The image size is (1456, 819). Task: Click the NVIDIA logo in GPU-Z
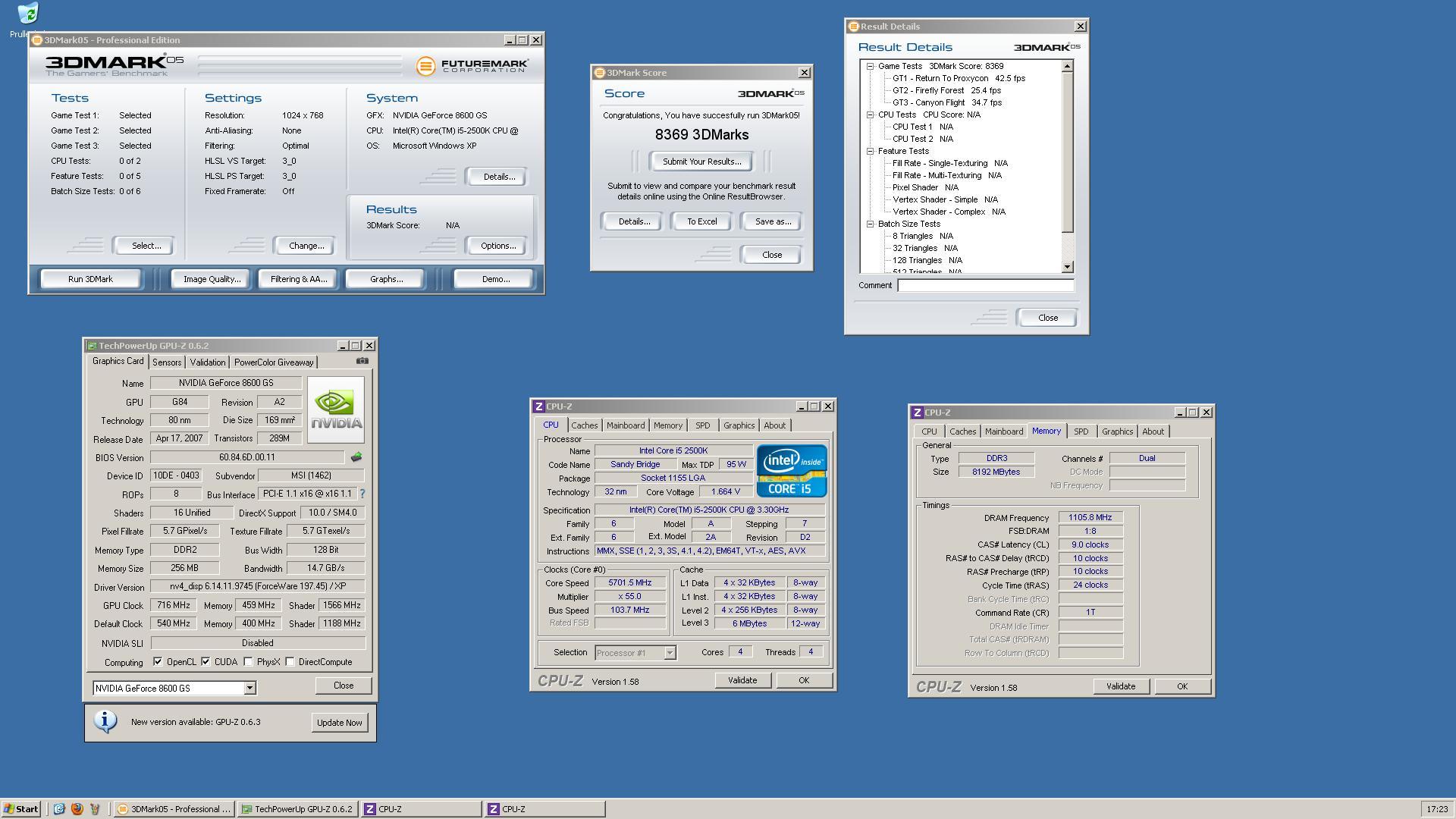coord(336,410)
